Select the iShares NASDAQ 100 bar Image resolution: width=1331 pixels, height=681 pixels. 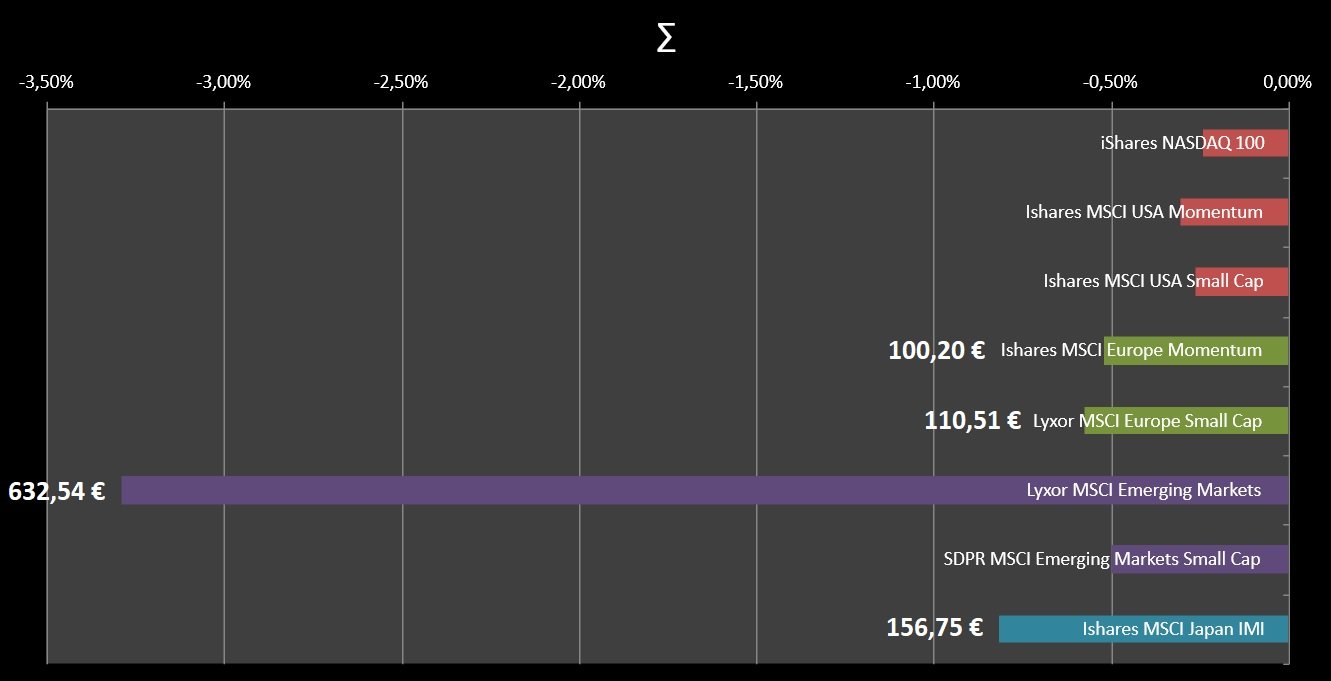(x=1246, y=143)
